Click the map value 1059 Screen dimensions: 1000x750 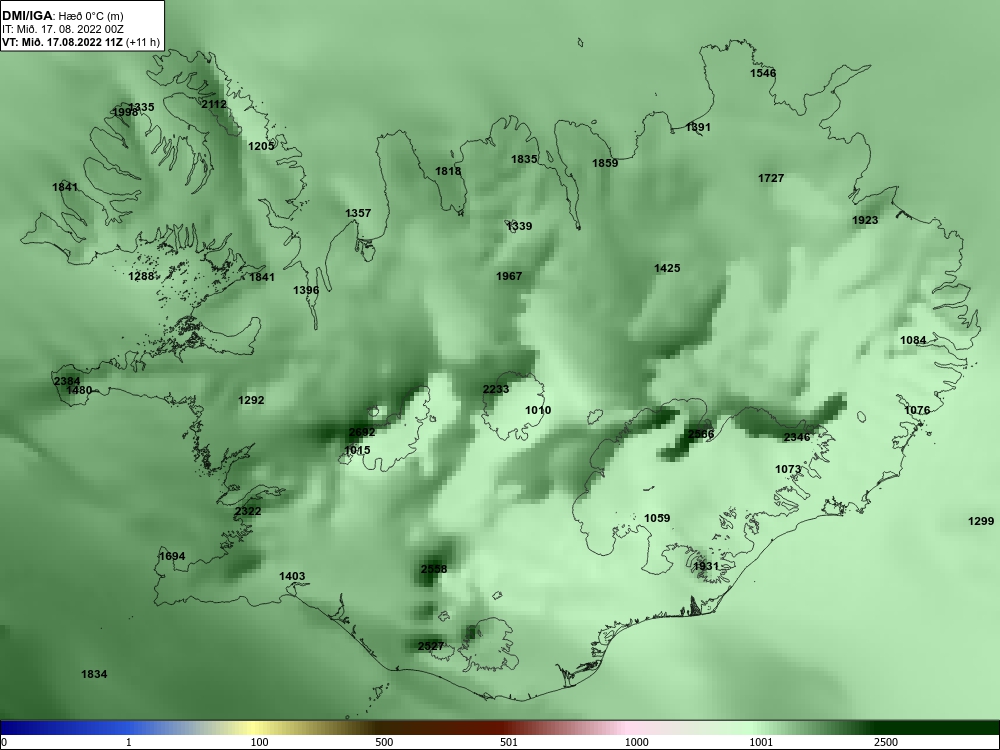pos(657,518)
